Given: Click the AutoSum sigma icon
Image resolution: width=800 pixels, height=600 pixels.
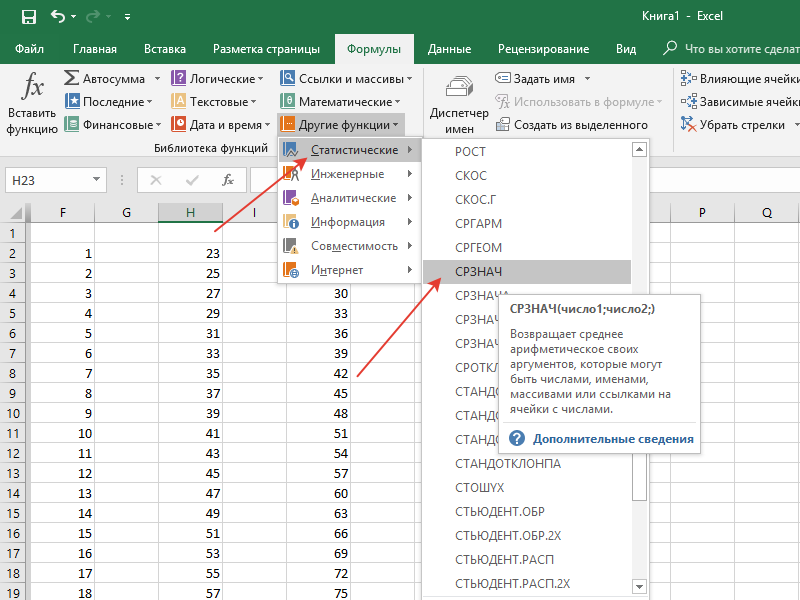Looking at the screenshot, I should pyautogui.click(x=71, y=78).
